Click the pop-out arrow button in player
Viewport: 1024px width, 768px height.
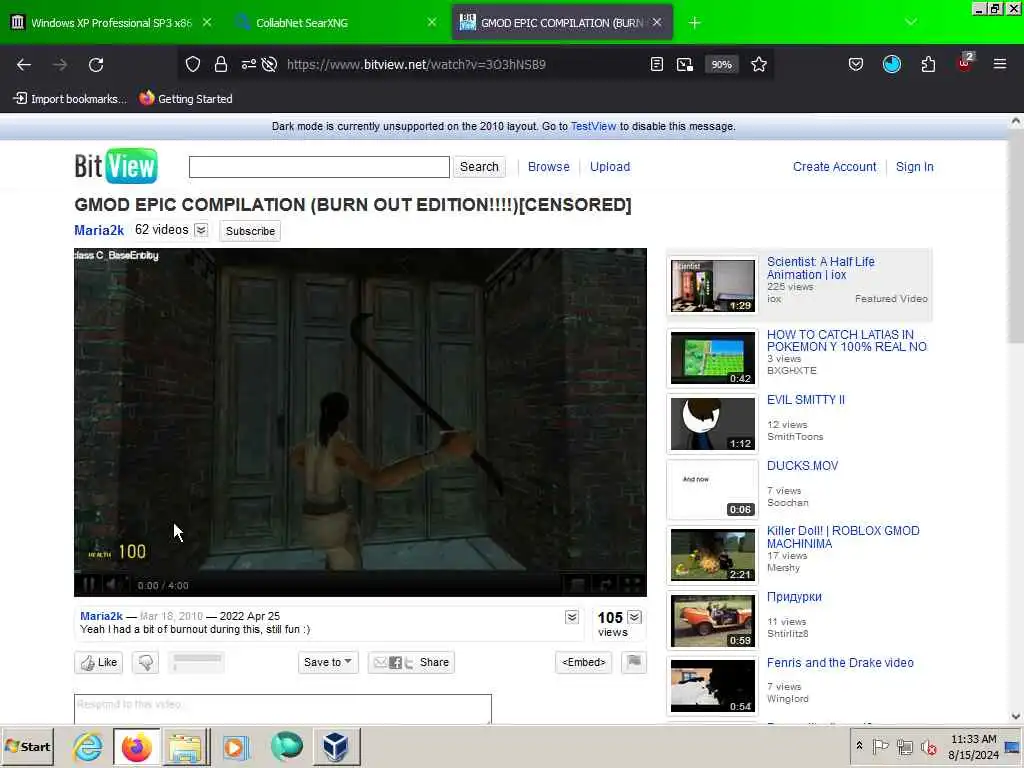605,584
